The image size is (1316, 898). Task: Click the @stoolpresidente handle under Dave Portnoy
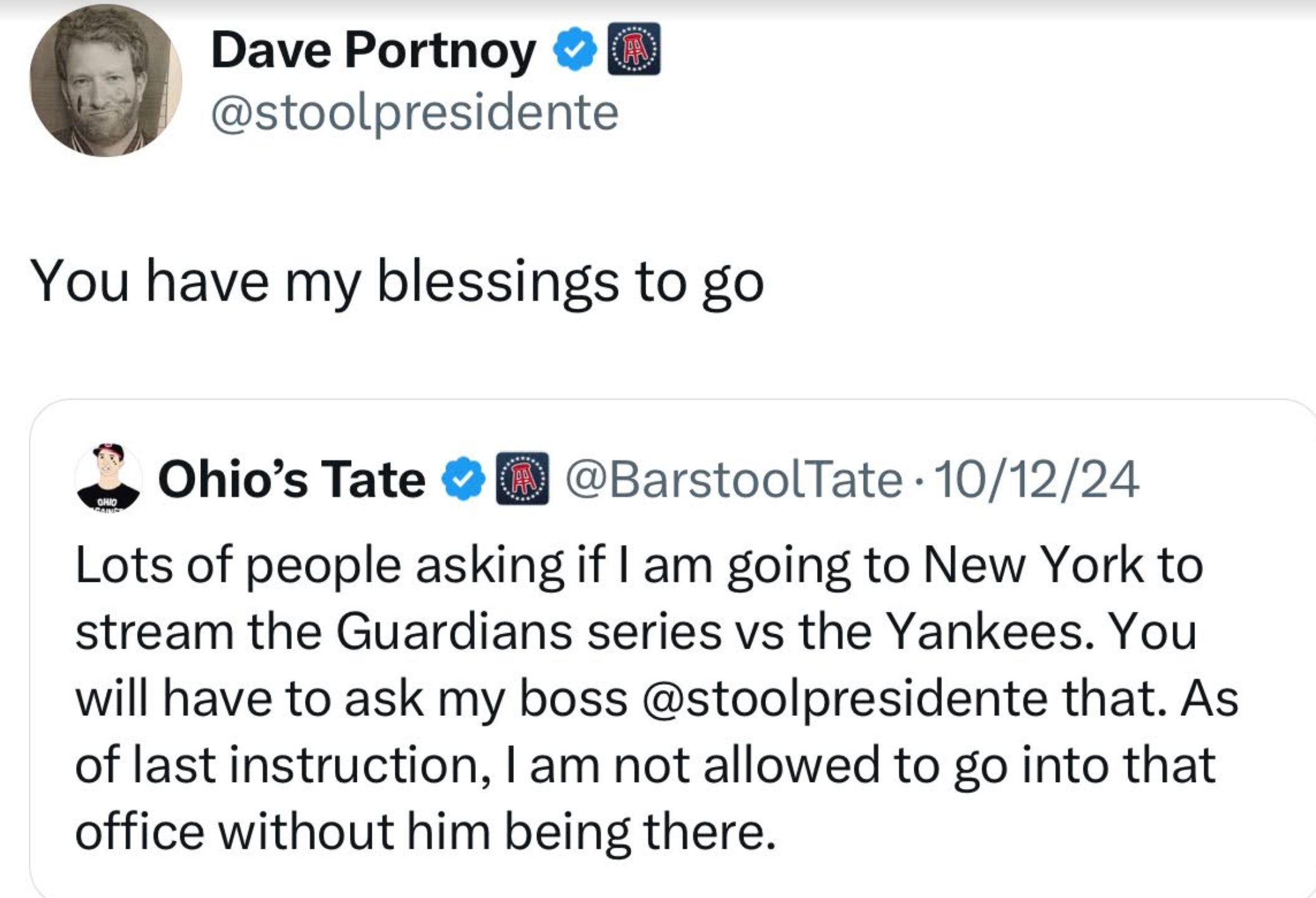coord(415,113)
